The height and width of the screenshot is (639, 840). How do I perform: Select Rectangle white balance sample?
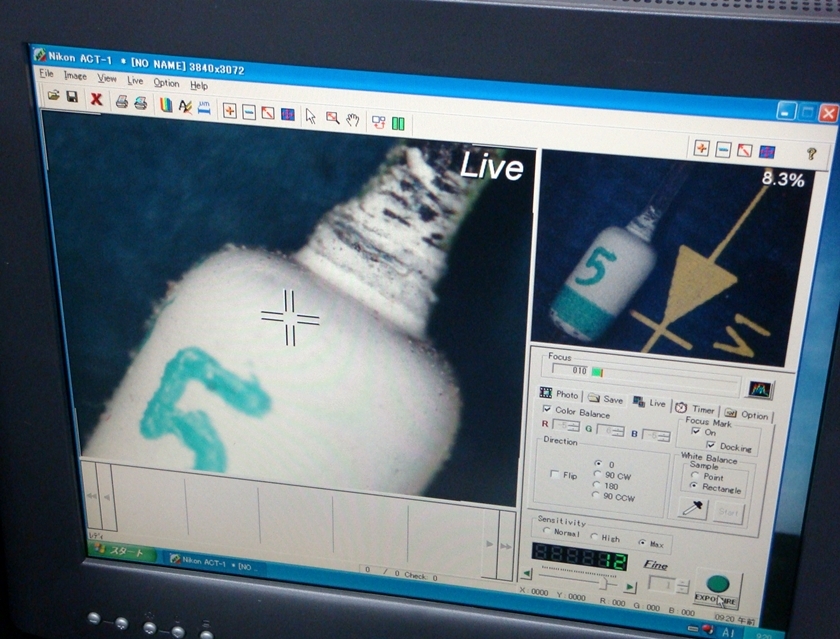click(694, 486)
